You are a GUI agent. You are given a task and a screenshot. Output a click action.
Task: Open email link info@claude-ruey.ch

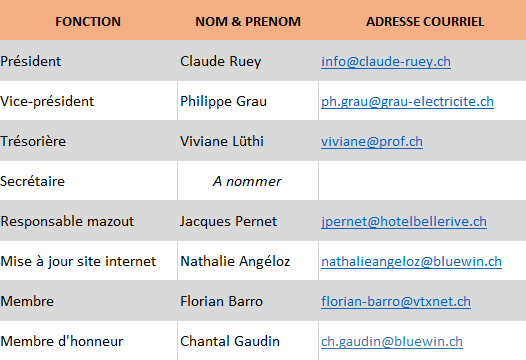[x=386, y=62]
